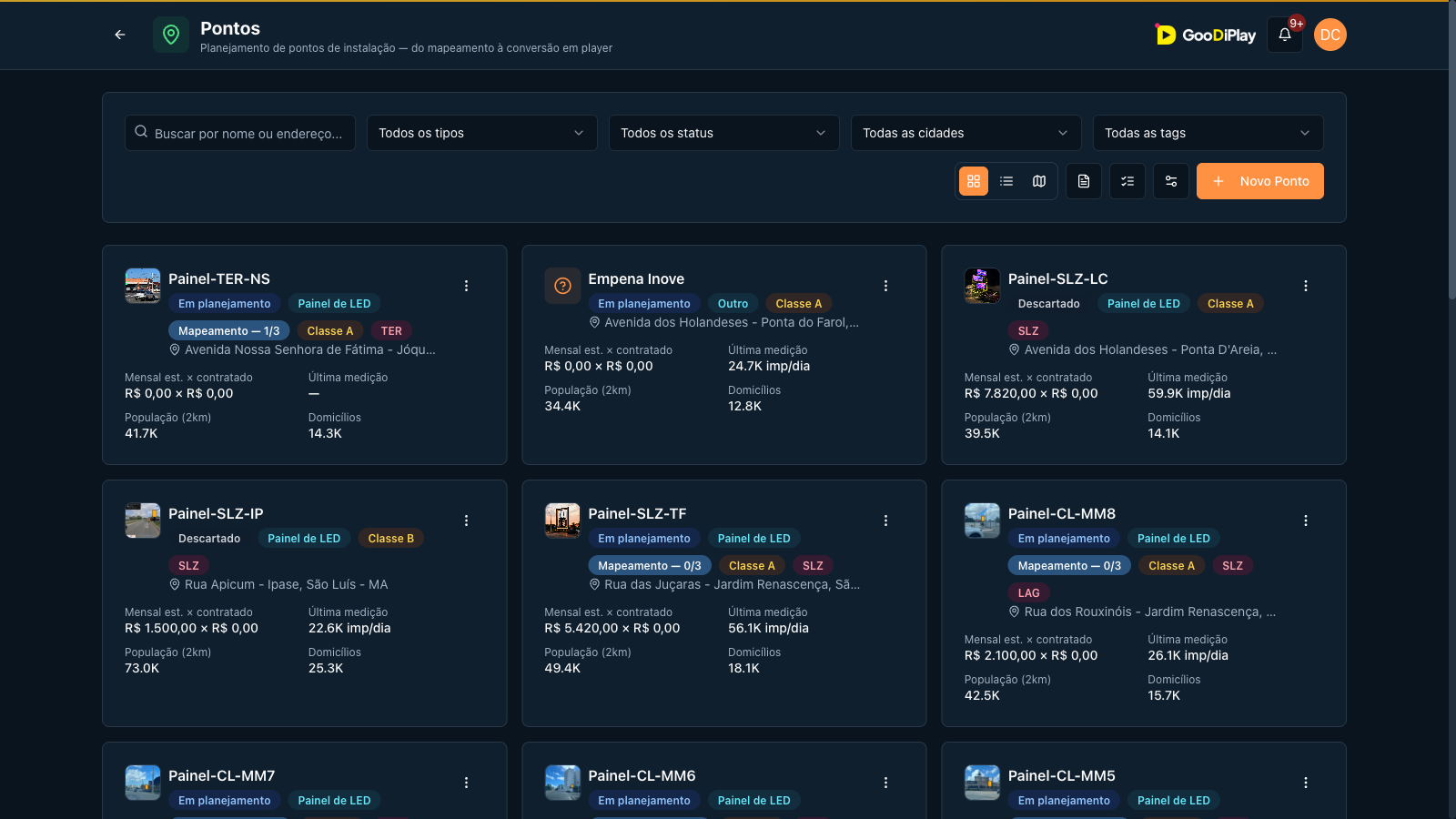Open options menu for Painel-SLZ-TF
Screen dimensions: 1456x819
886,521
